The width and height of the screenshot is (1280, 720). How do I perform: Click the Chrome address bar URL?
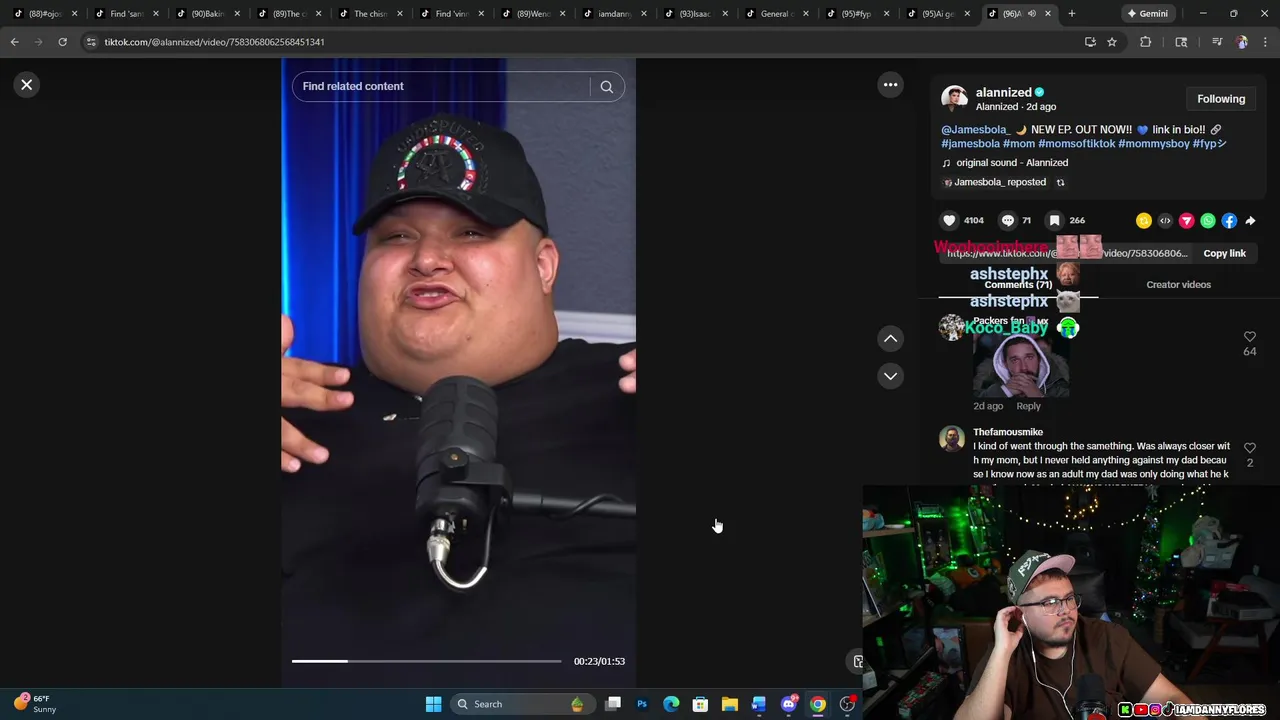pos(215,42)
